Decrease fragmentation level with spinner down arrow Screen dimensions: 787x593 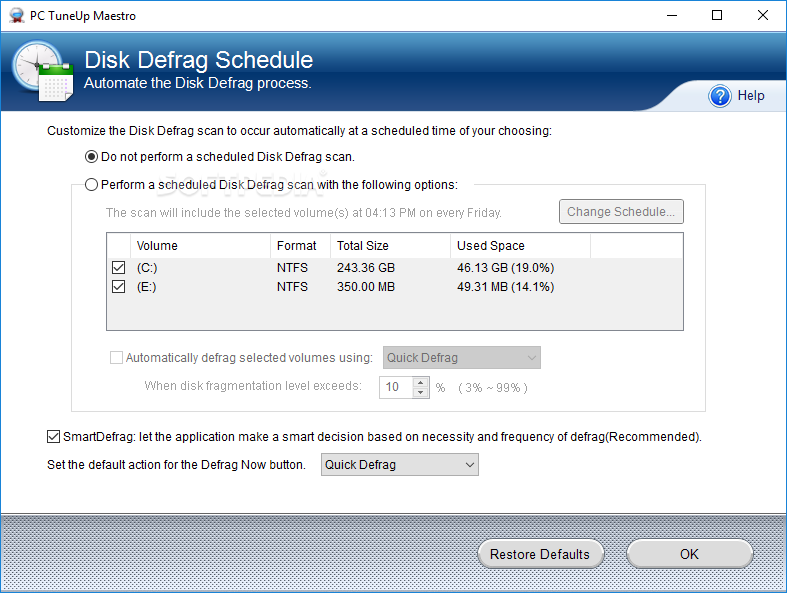tap(421, 393)
